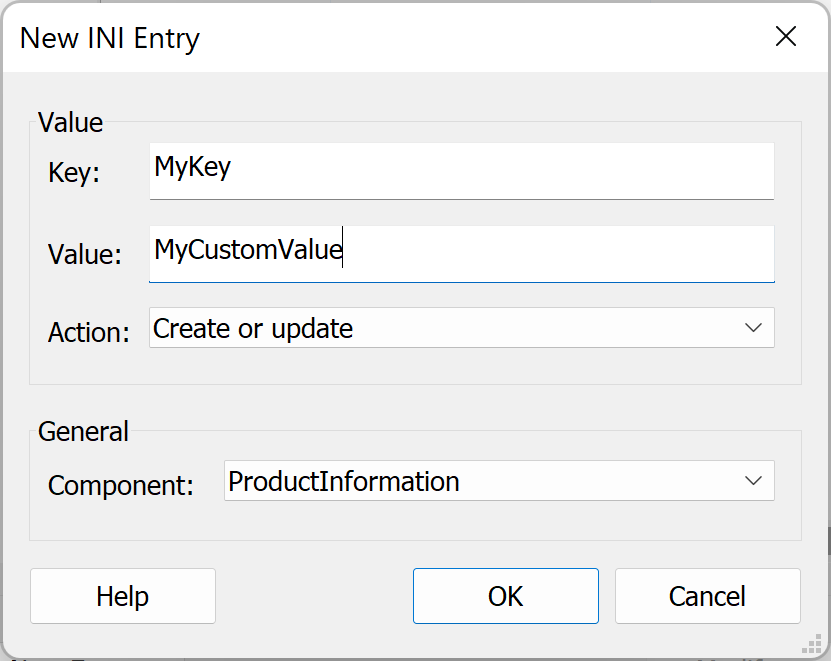Click the "Action:" label

89,333
